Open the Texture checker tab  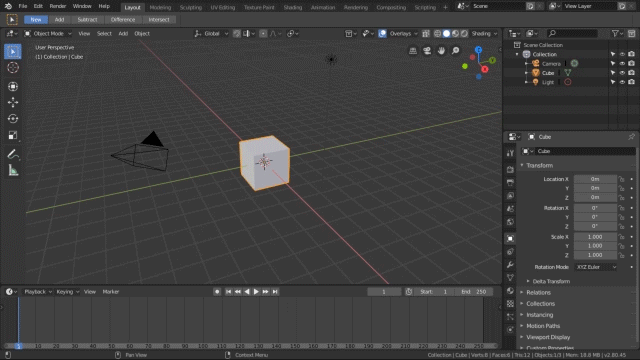click(x=510, y=304)
